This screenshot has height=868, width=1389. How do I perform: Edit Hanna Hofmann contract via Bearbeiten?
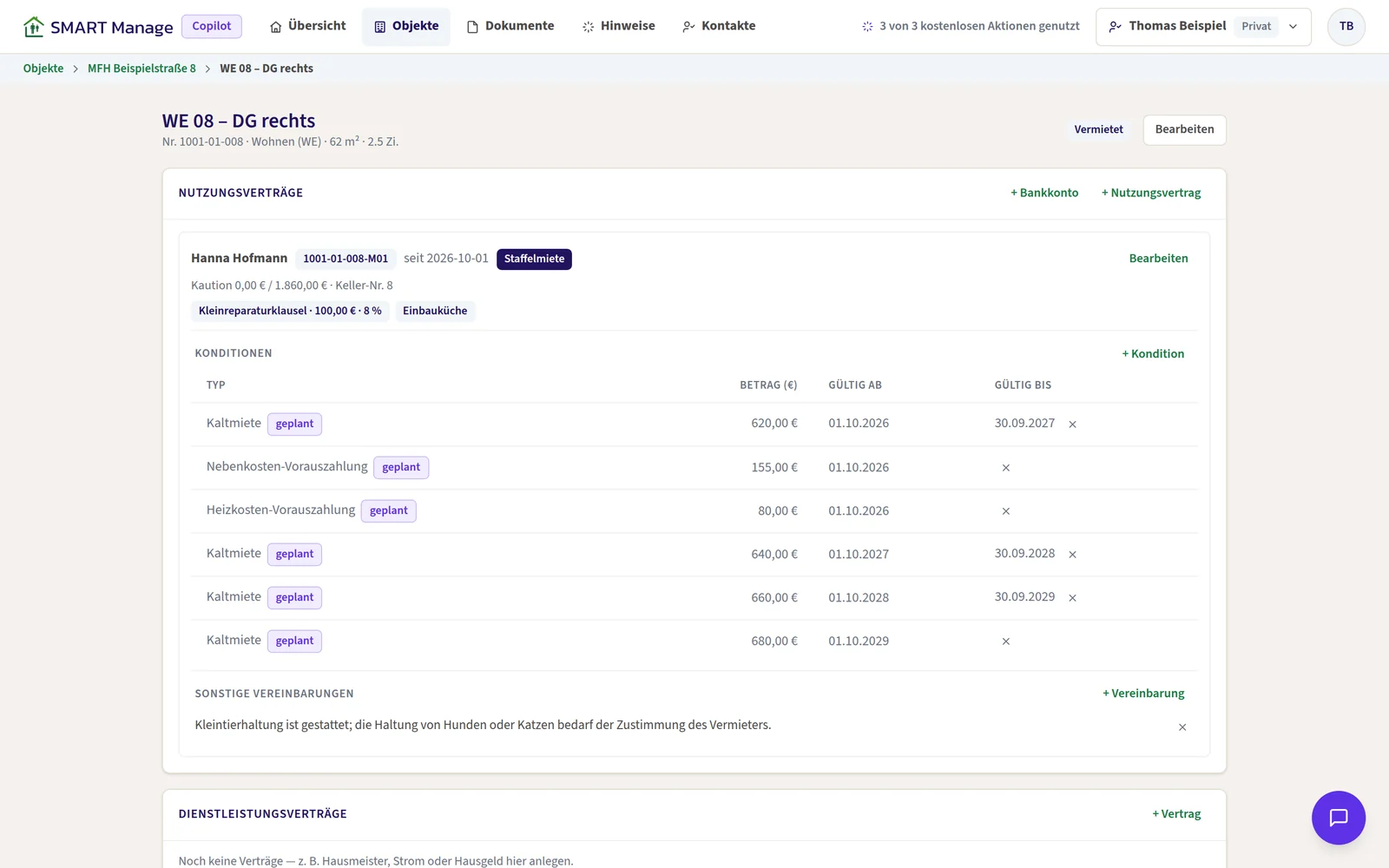[1158, 259]
